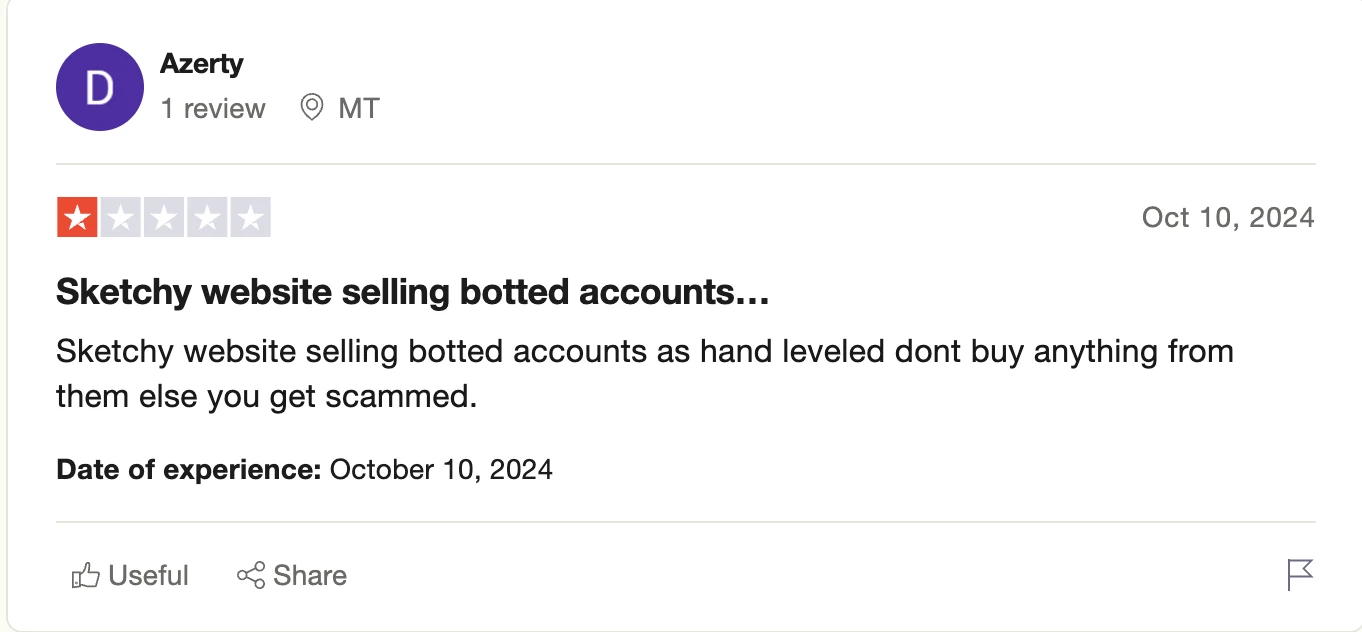Click the second gray rating star
This screenshot has height=632, width=1362.
click(120, 218)
